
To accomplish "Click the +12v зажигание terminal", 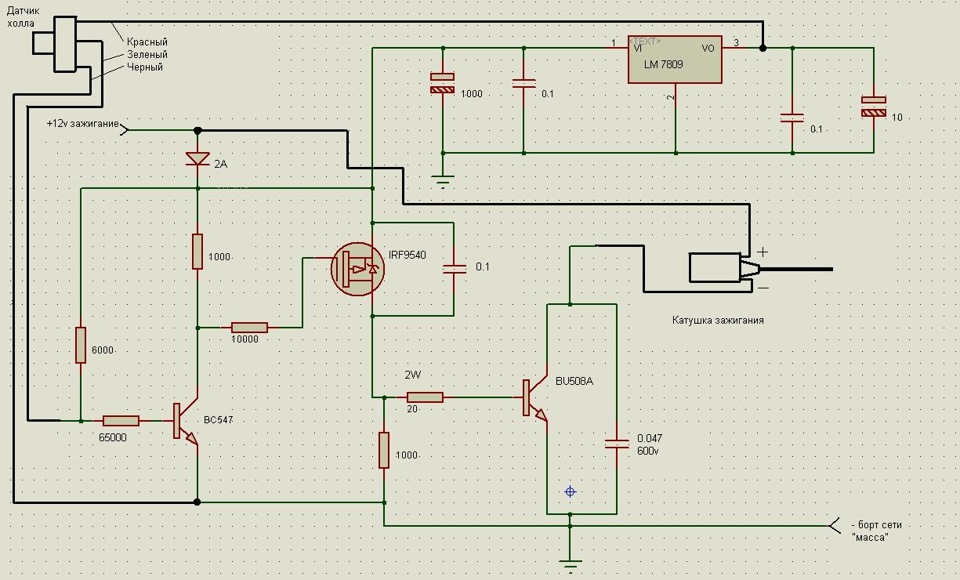I will pos(124,130).
